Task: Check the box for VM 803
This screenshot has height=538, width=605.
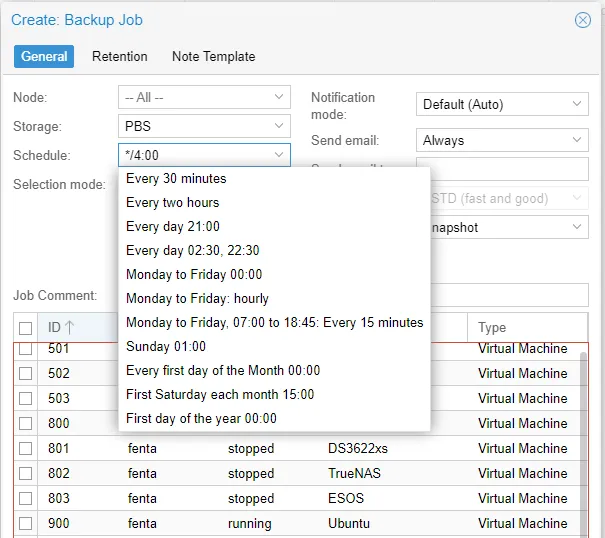Action: pos(25,498)
